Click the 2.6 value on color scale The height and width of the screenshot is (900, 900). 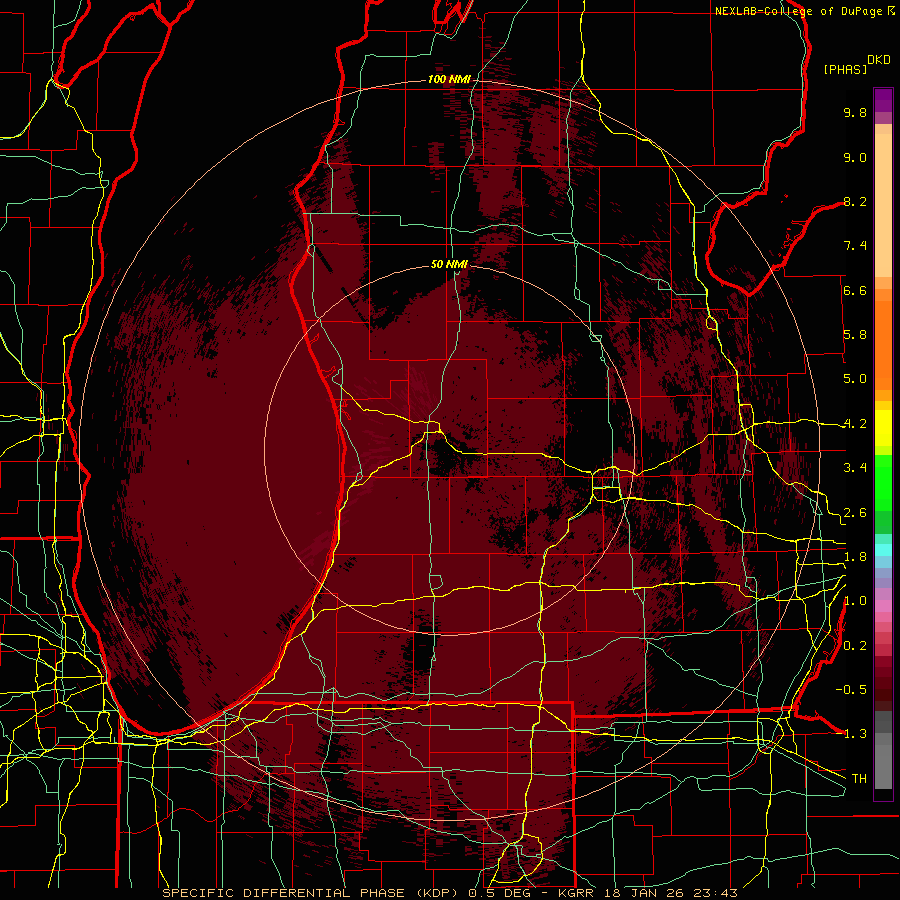pos(855,513)
